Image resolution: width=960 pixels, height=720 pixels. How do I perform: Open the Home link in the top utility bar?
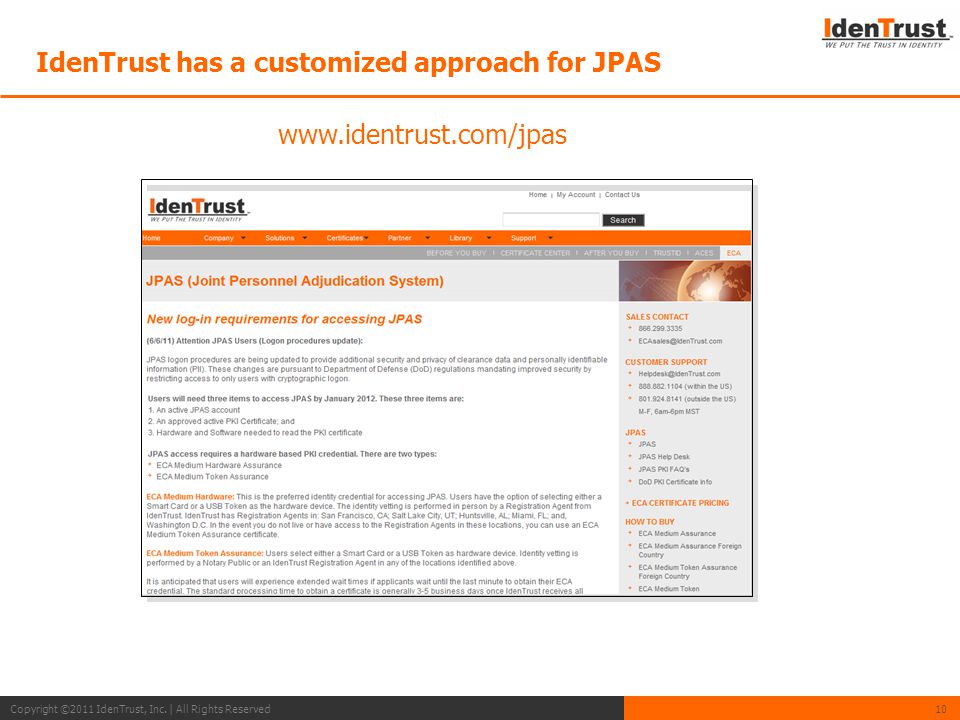point(538,195)
